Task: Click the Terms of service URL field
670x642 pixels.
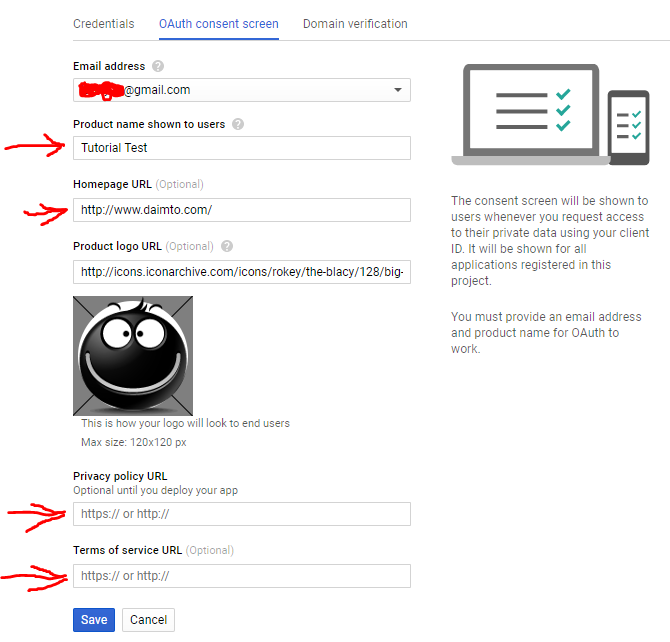Action: click(x=242, y=576)
